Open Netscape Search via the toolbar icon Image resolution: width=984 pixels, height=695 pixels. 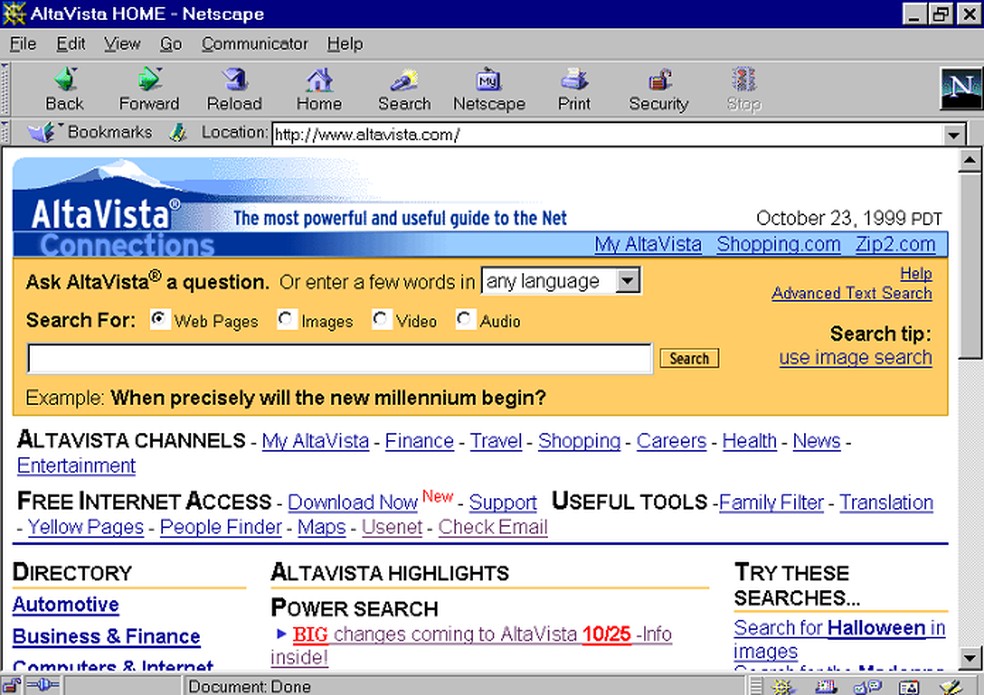pos(403,88)
